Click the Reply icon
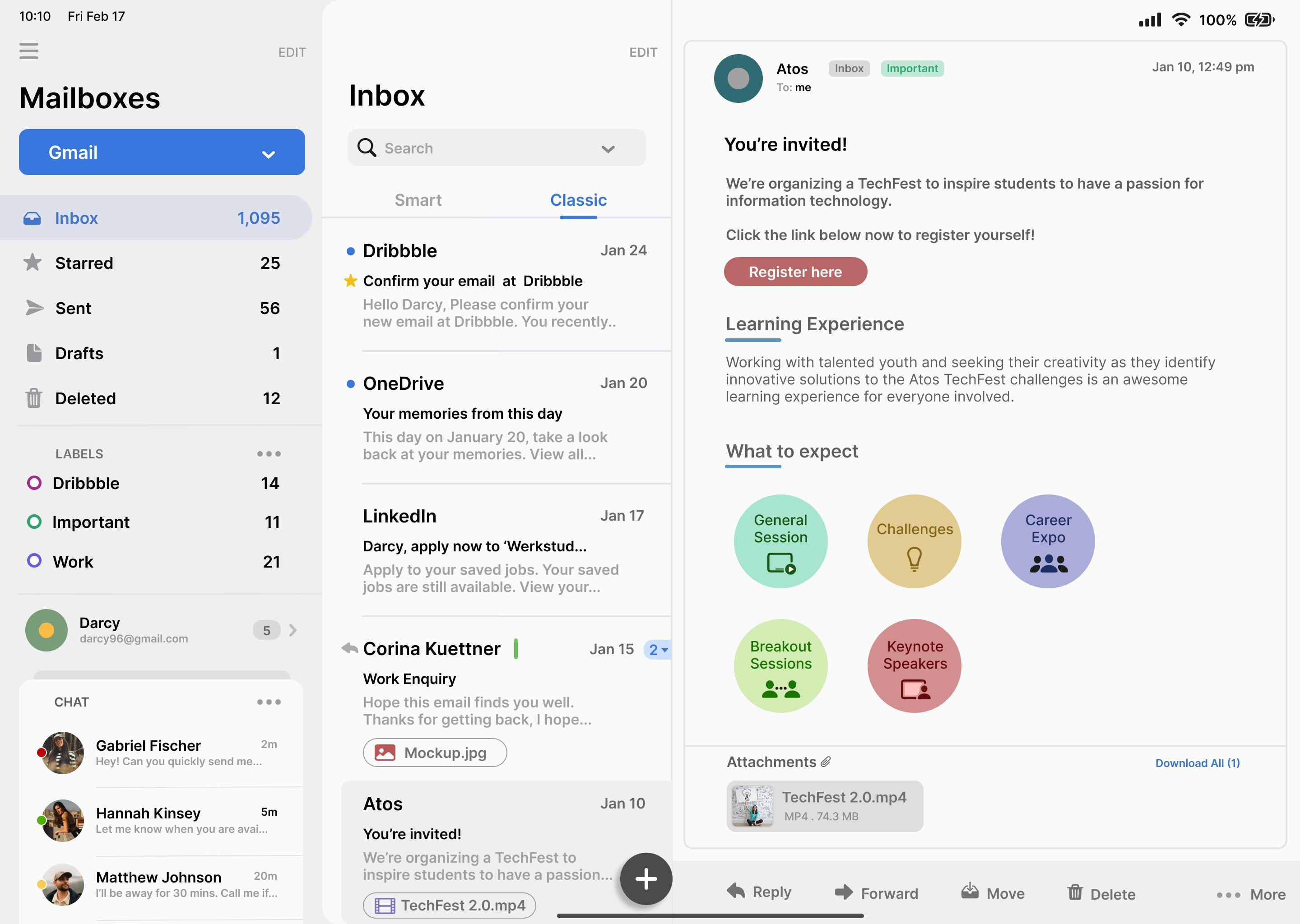1300x924 pixels. 736,892
